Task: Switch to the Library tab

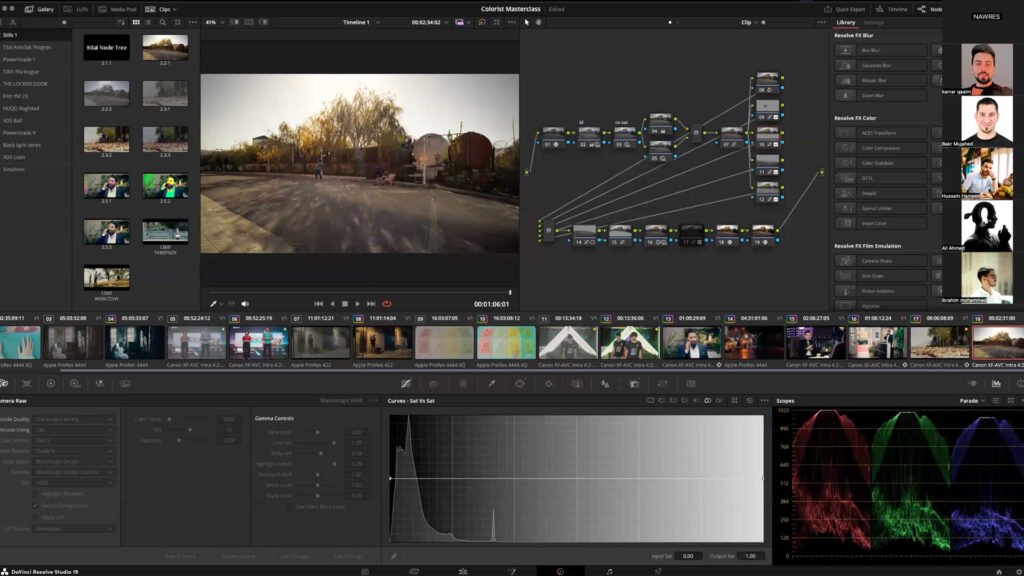Action: point(846,22)
